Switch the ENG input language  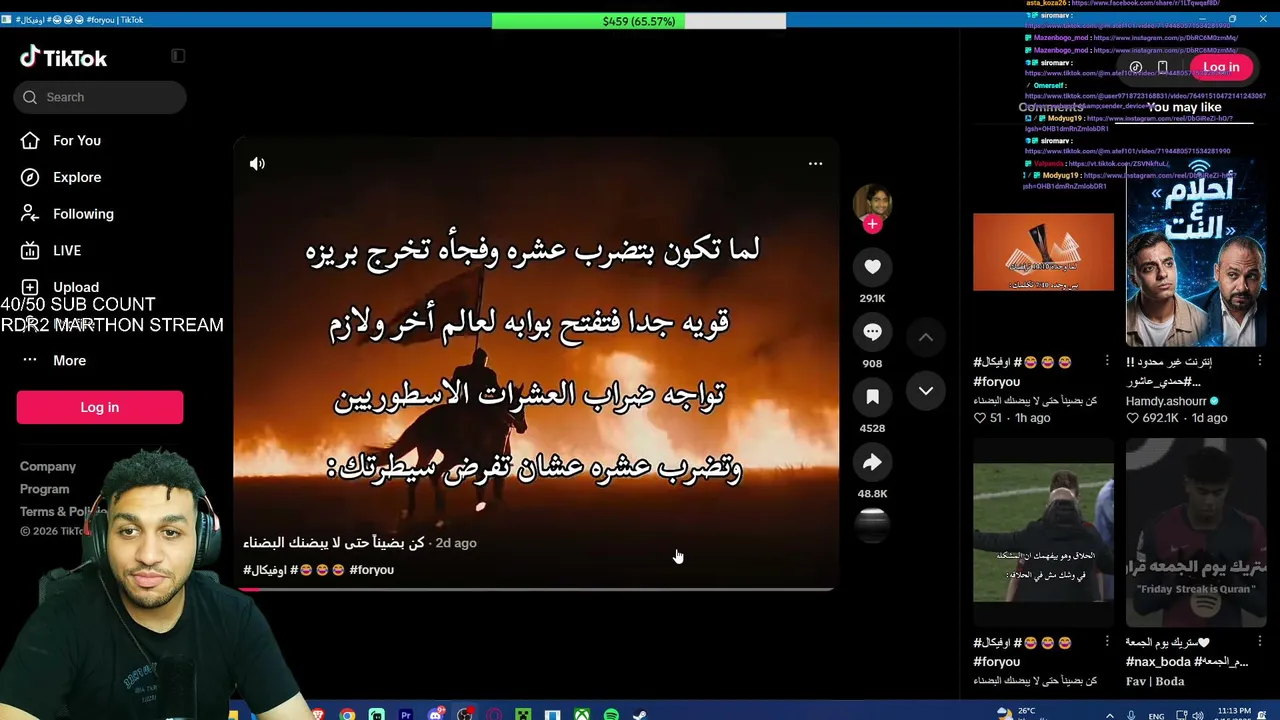(1156, 716)
